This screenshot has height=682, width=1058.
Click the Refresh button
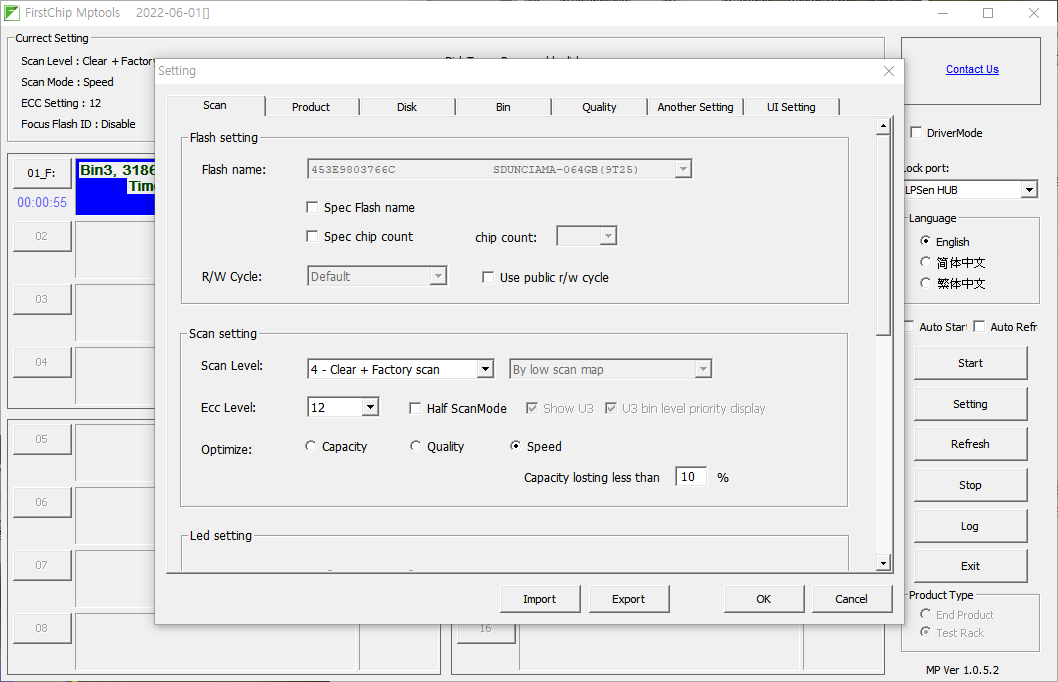[x=970, y=444]
